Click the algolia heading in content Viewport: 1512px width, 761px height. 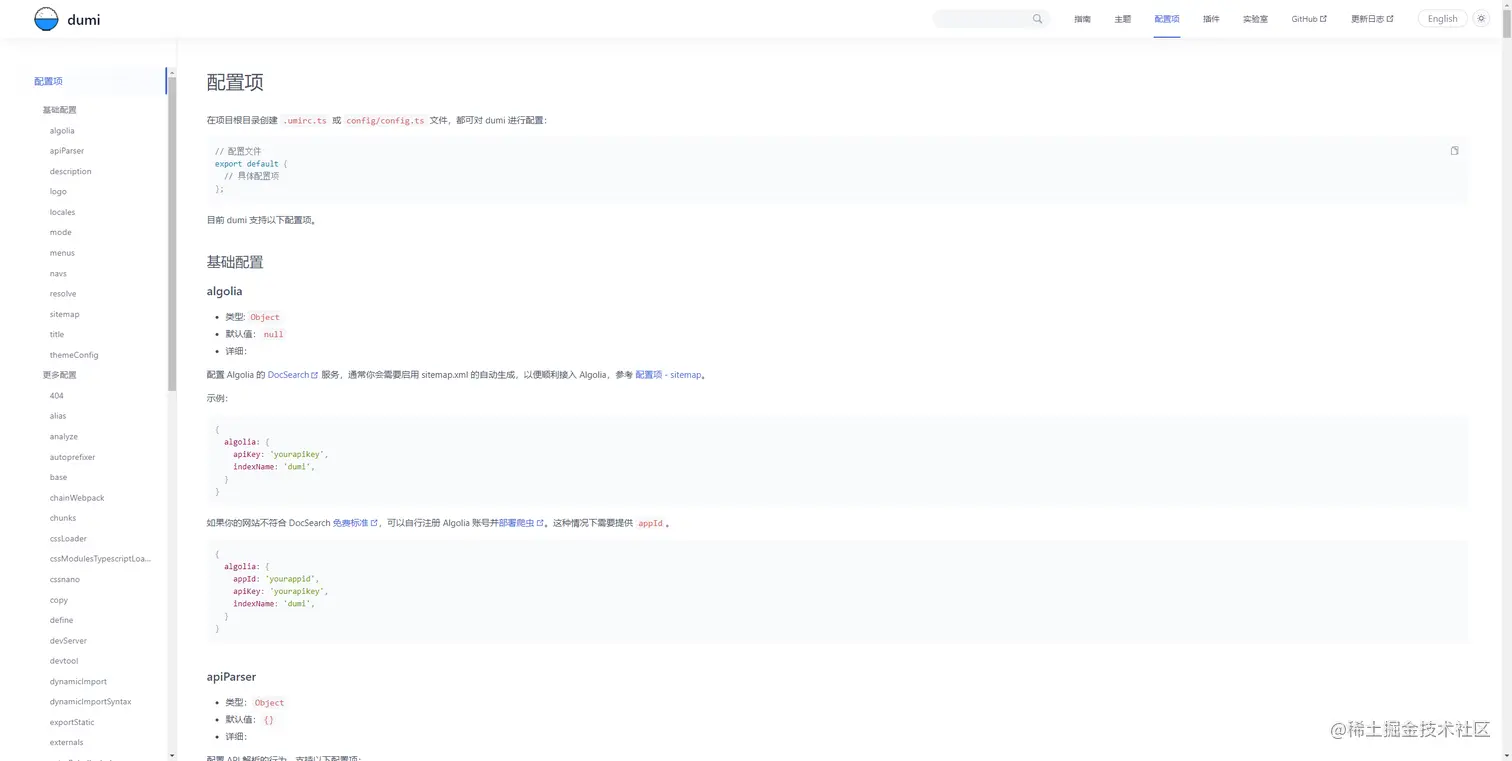[x=225, y=291]
